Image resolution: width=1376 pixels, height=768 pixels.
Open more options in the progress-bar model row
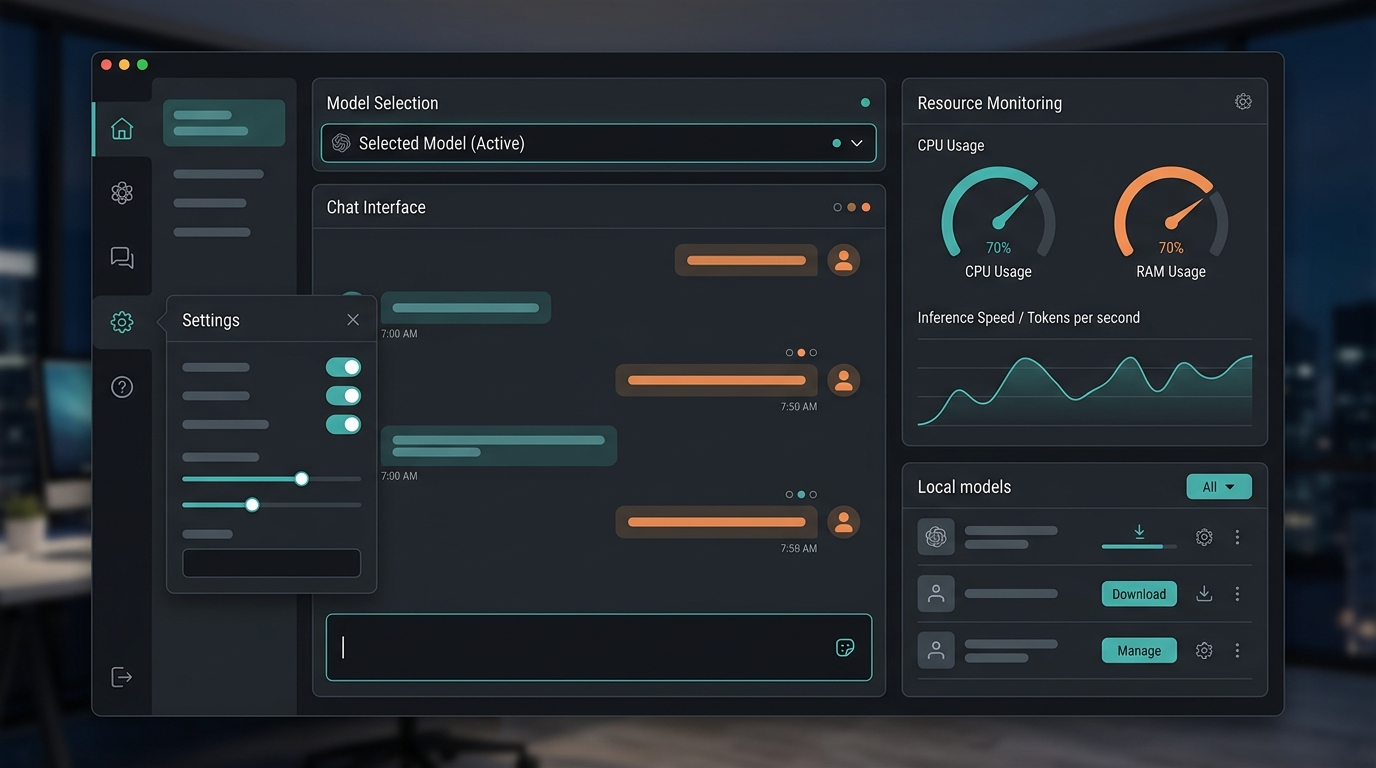click(1237, 537)
